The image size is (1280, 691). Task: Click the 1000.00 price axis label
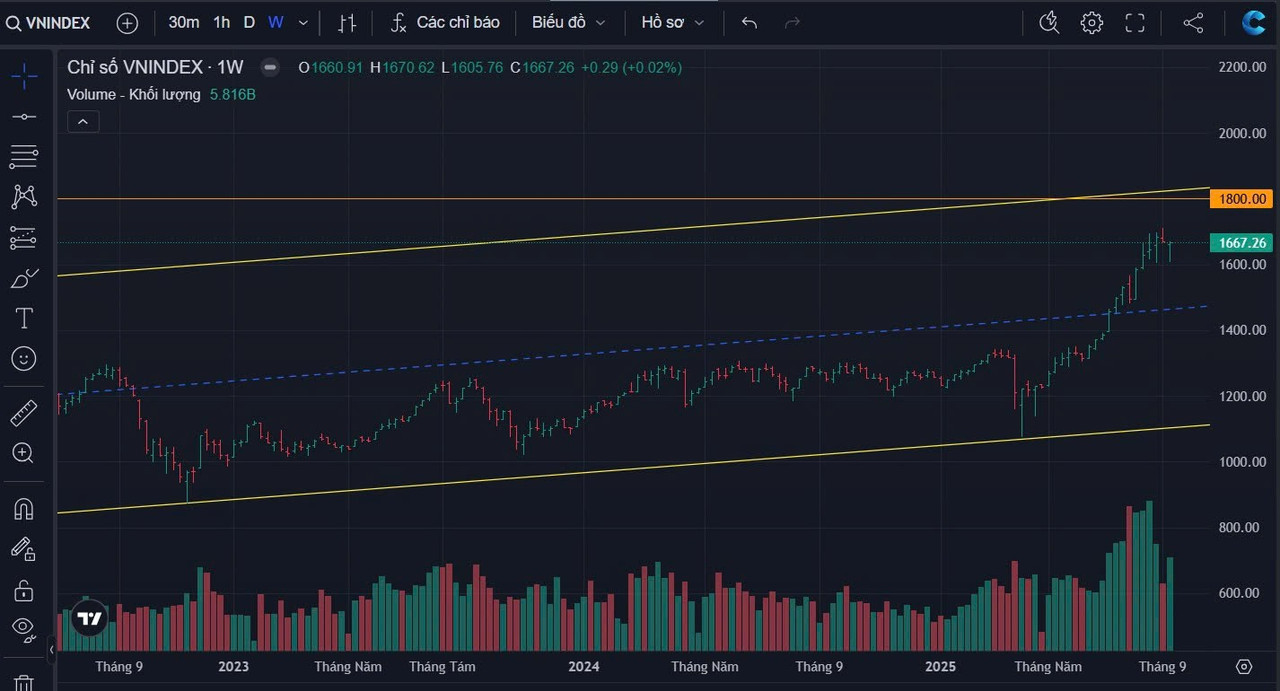tap(1241, 462)
